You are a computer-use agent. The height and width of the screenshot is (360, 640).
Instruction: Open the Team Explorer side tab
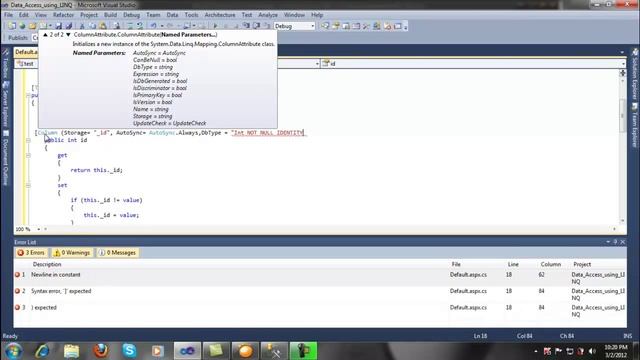[635, 124]
